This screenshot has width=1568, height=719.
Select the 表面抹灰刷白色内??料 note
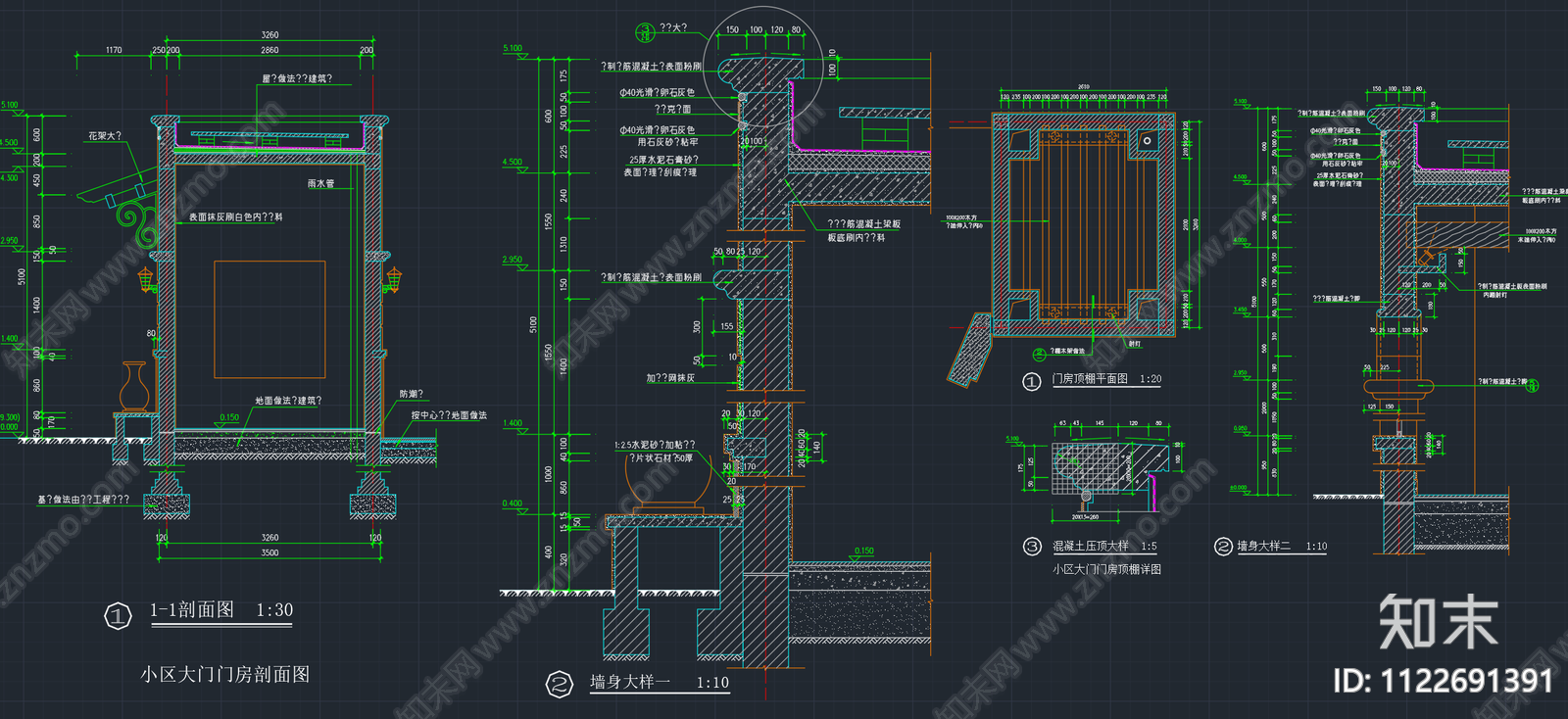click(235, 216)
